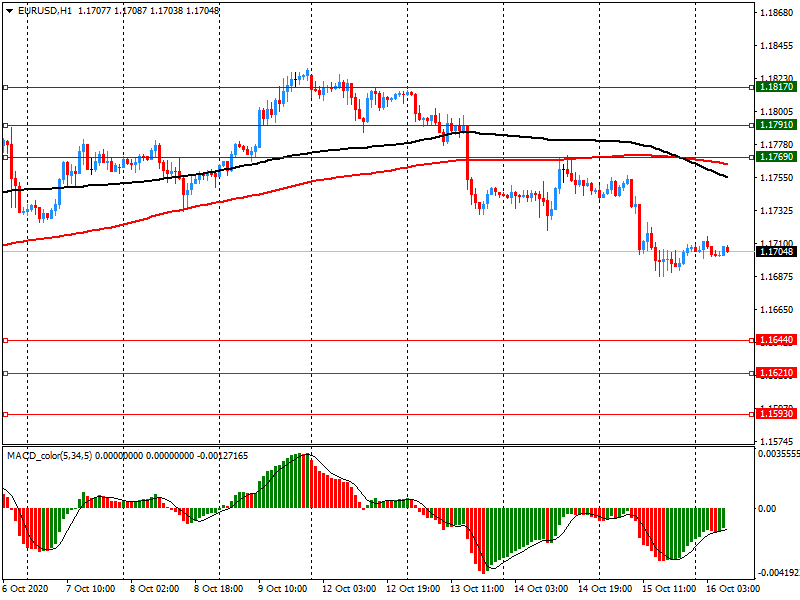Click right-end handle of the 1.15930 line
This screenshot has height=600, width=800.
(752, 414)
